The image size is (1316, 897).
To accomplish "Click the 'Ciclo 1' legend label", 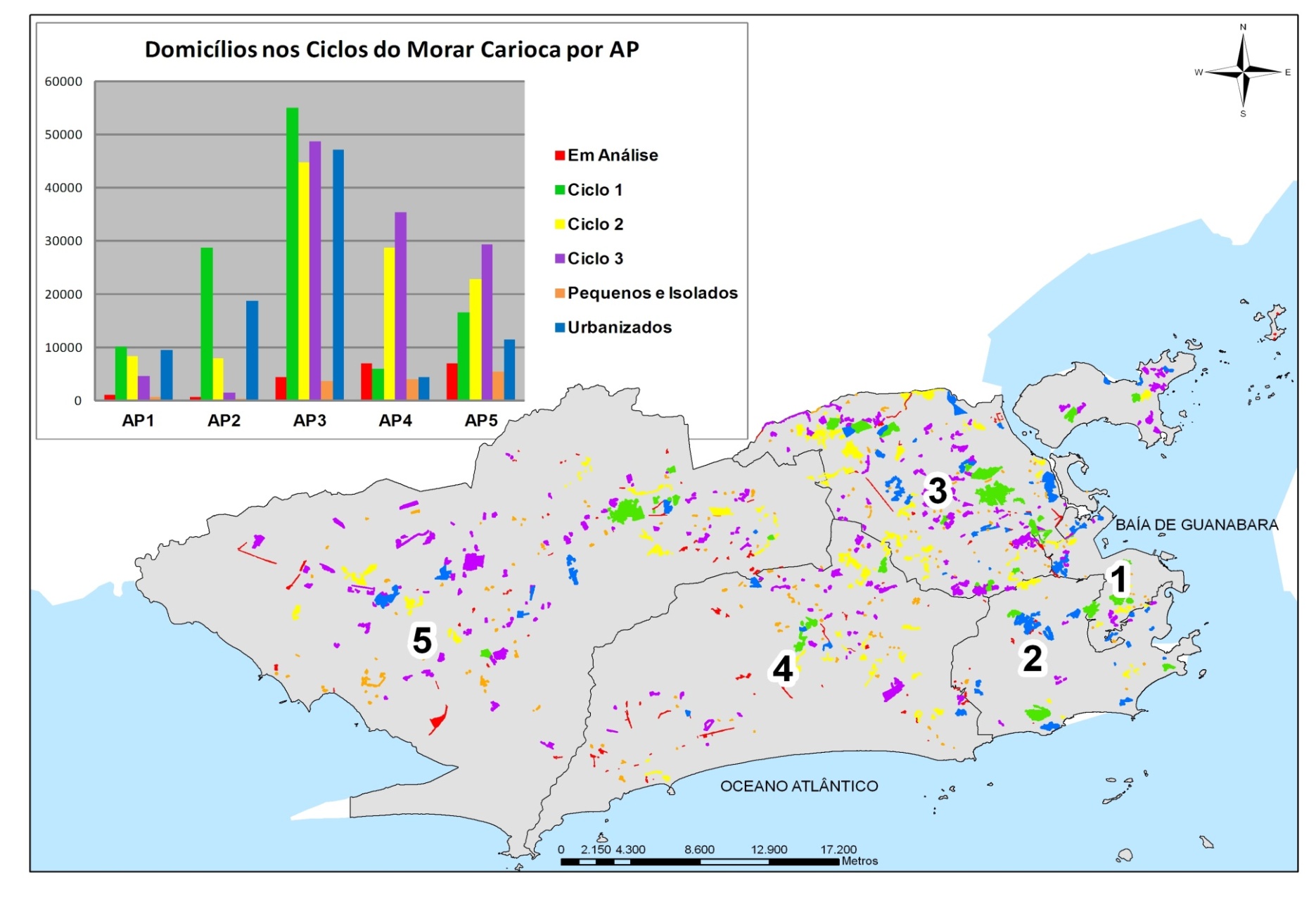I will point(595,190).
